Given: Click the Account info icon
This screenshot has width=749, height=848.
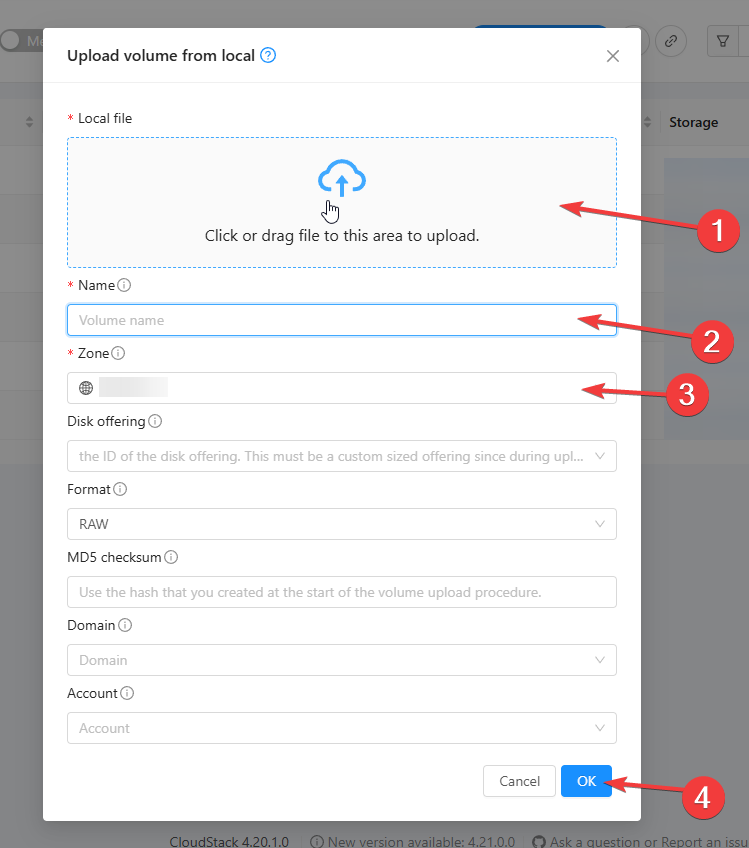Looking at the screenshot, I should pyautogui.click(x=128, y=693).
